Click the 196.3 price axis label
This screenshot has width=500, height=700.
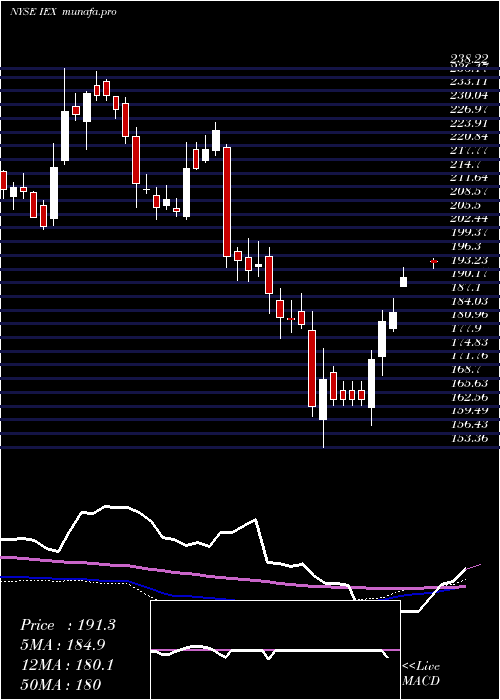[465, 246]
